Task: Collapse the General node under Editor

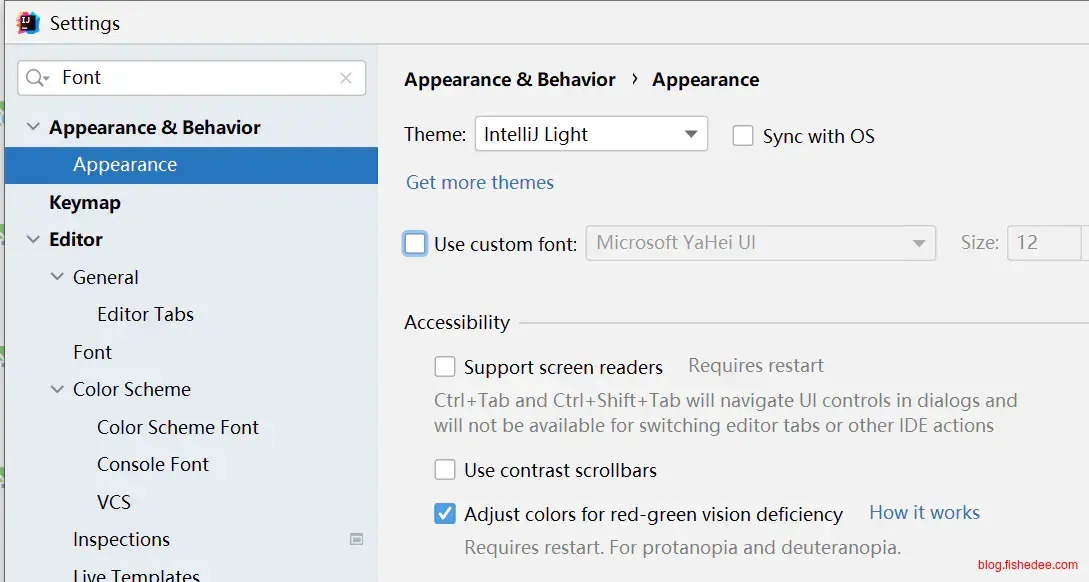Action: pyautogui.click(x=57, y=278)
